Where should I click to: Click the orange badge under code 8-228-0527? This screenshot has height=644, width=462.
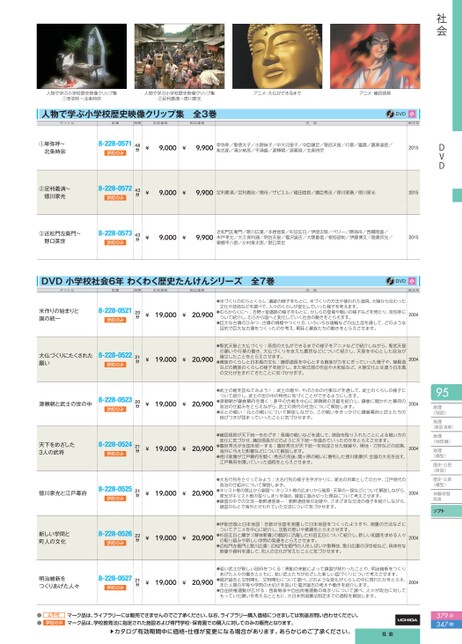coord(115,588)
